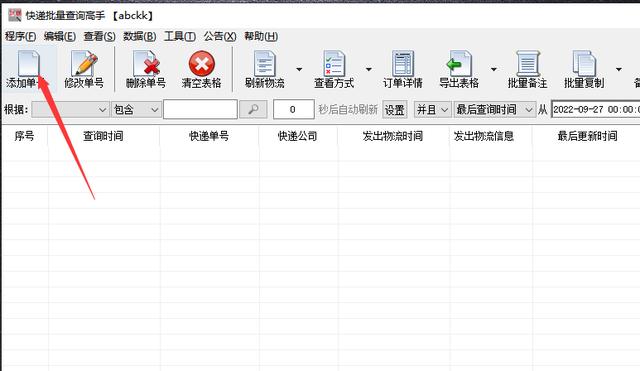
Task: Click the magnifier search button
Action: (253, 109)
